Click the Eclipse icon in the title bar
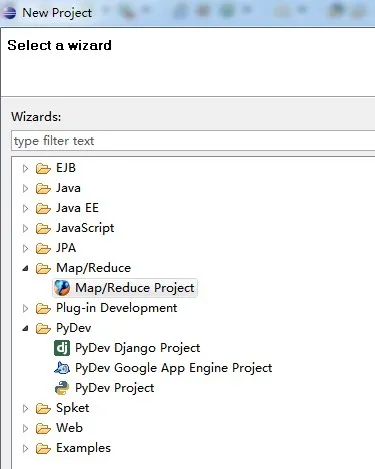 (9, 13)
